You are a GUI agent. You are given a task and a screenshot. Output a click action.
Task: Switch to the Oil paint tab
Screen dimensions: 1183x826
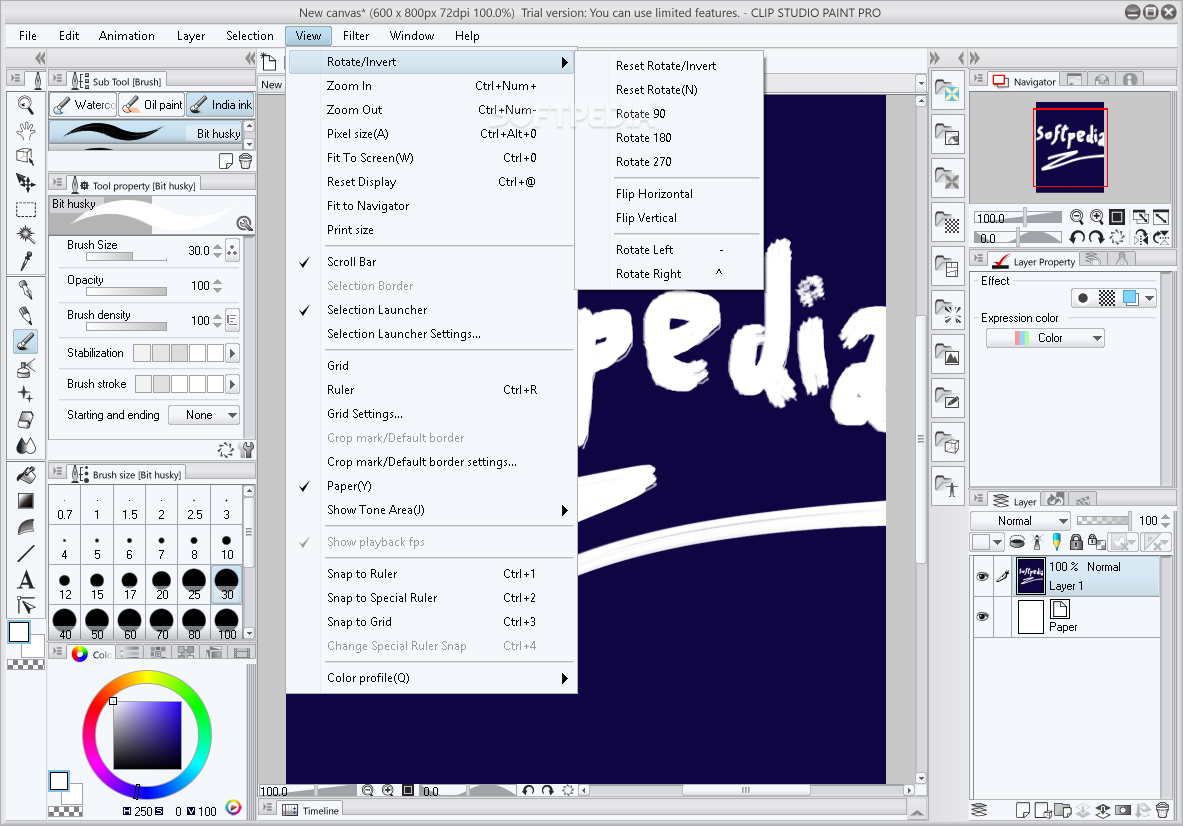(152, 105)
